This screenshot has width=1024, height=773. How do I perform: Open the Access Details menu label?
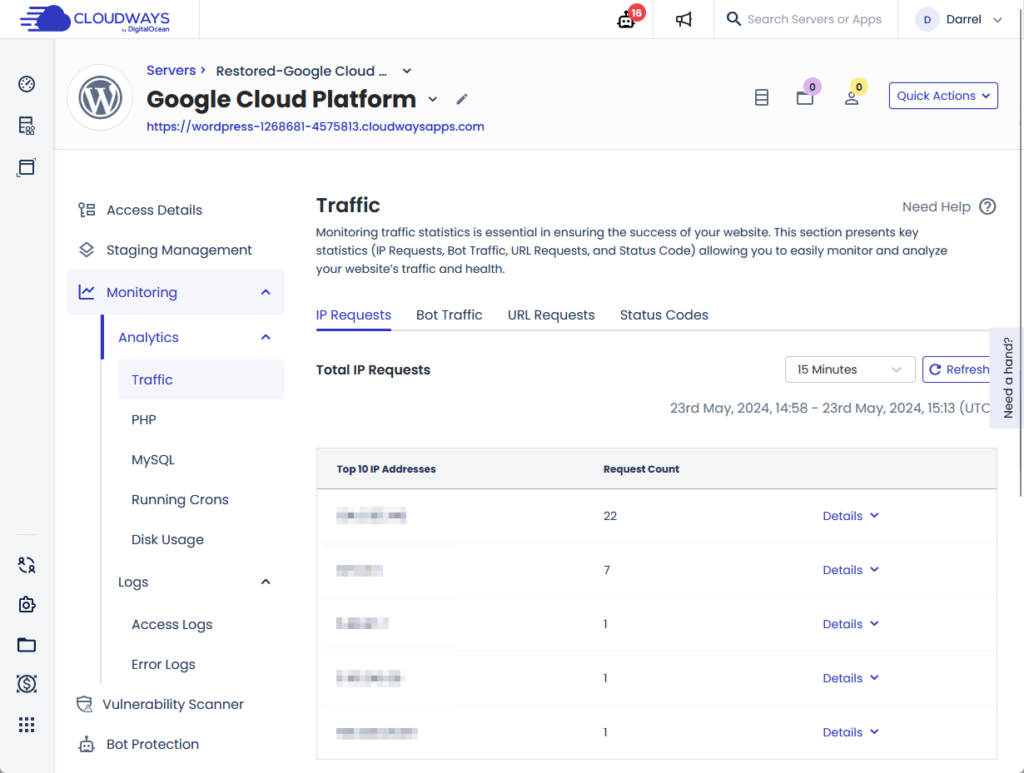[x=154, y=210]
